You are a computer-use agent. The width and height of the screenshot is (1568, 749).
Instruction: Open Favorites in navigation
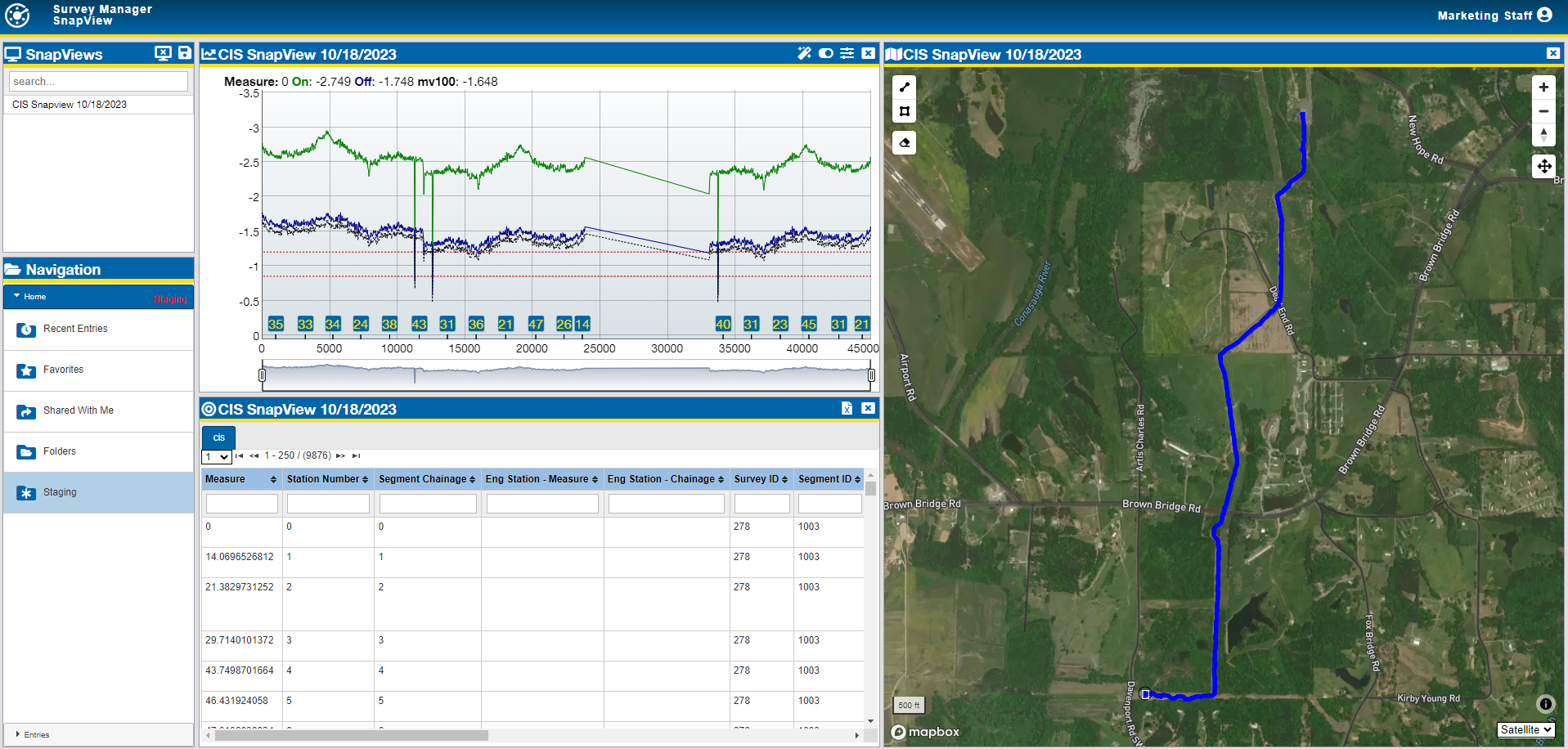(x=63, y=370)
